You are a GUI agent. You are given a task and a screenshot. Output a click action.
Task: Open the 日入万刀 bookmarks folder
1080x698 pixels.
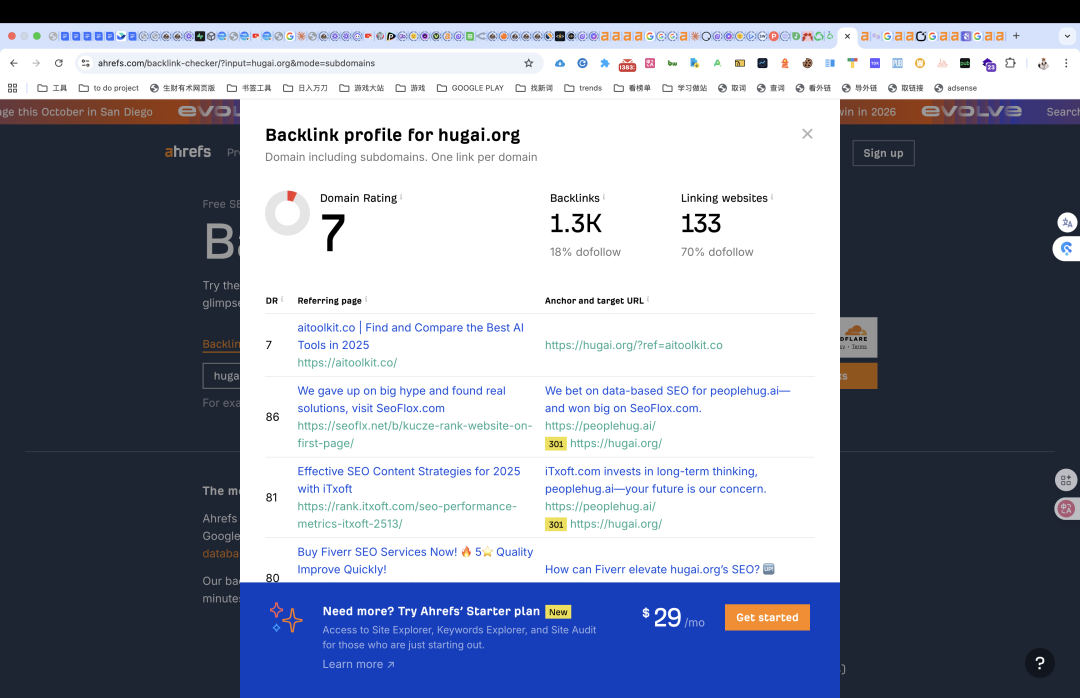click(x=305, y=88)
